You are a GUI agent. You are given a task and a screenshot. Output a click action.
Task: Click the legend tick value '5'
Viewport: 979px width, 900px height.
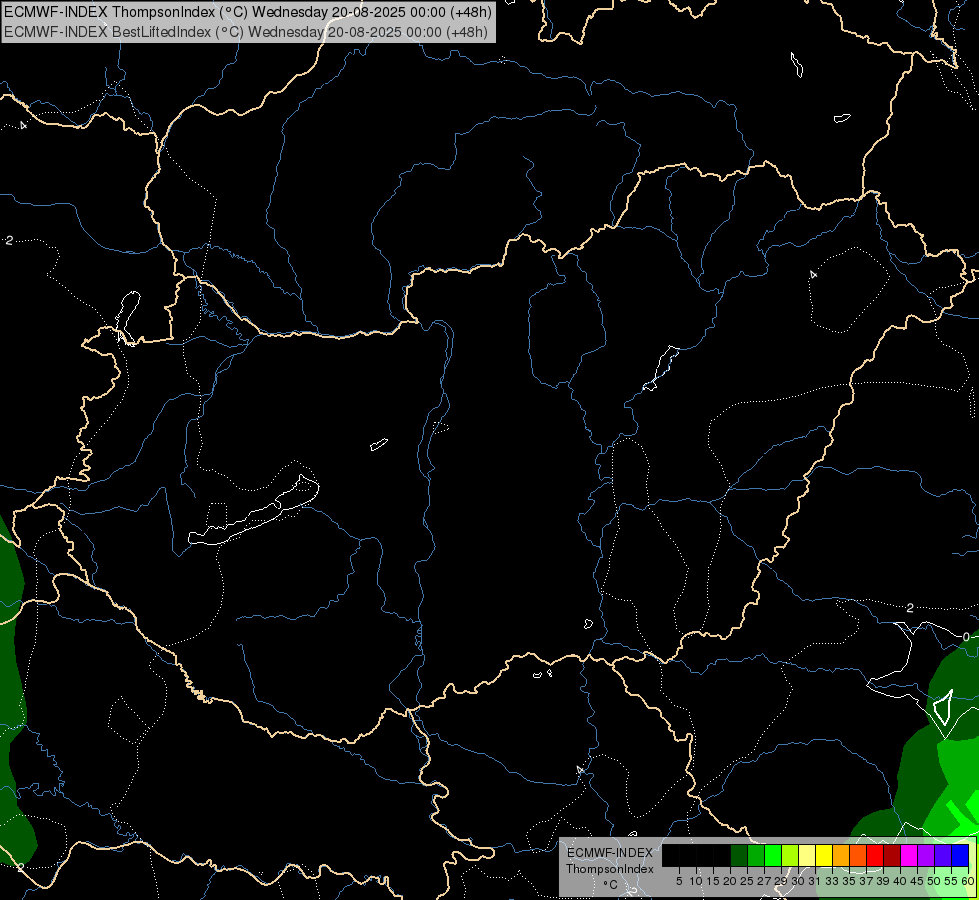pos(679,881)
